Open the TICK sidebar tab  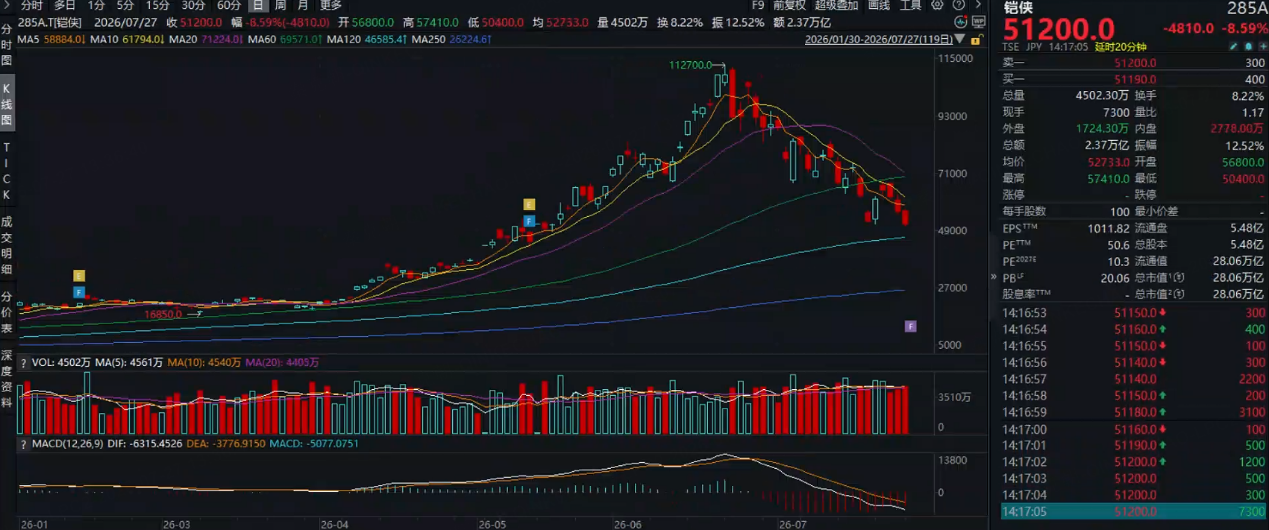coord(7,170)
